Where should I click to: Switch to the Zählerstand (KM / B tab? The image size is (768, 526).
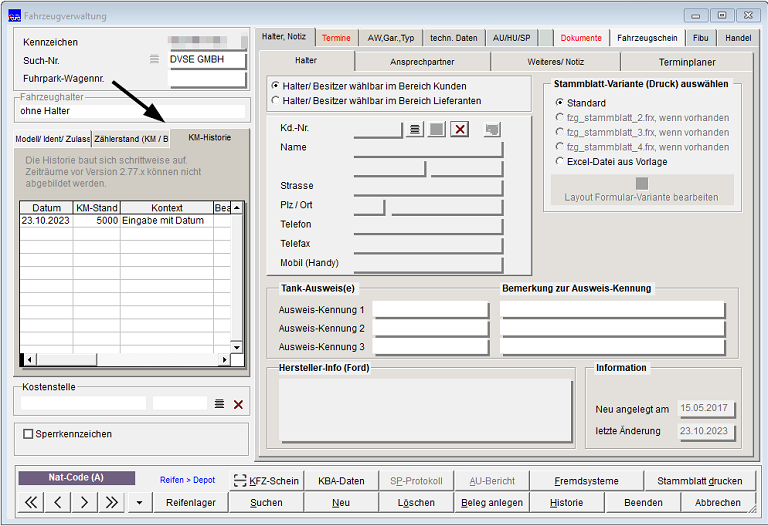pos(131,139)
